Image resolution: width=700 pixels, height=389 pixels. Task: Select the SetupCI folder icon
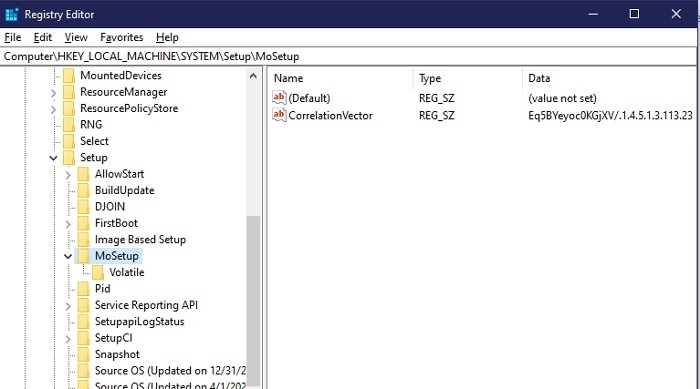point(83,338)
